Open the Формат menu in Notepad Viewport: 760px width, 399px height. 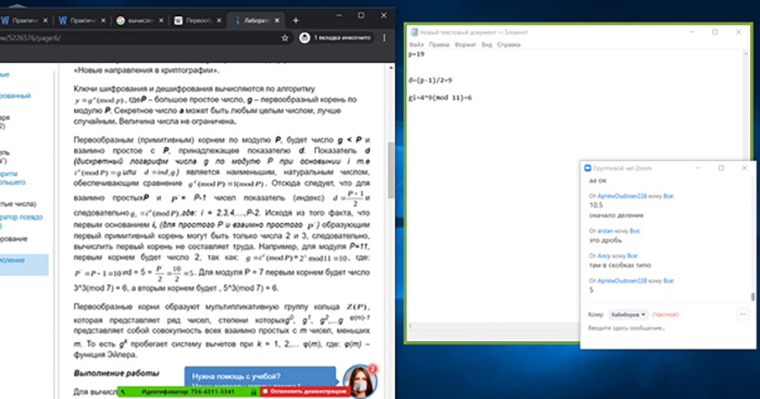[465, 45]
